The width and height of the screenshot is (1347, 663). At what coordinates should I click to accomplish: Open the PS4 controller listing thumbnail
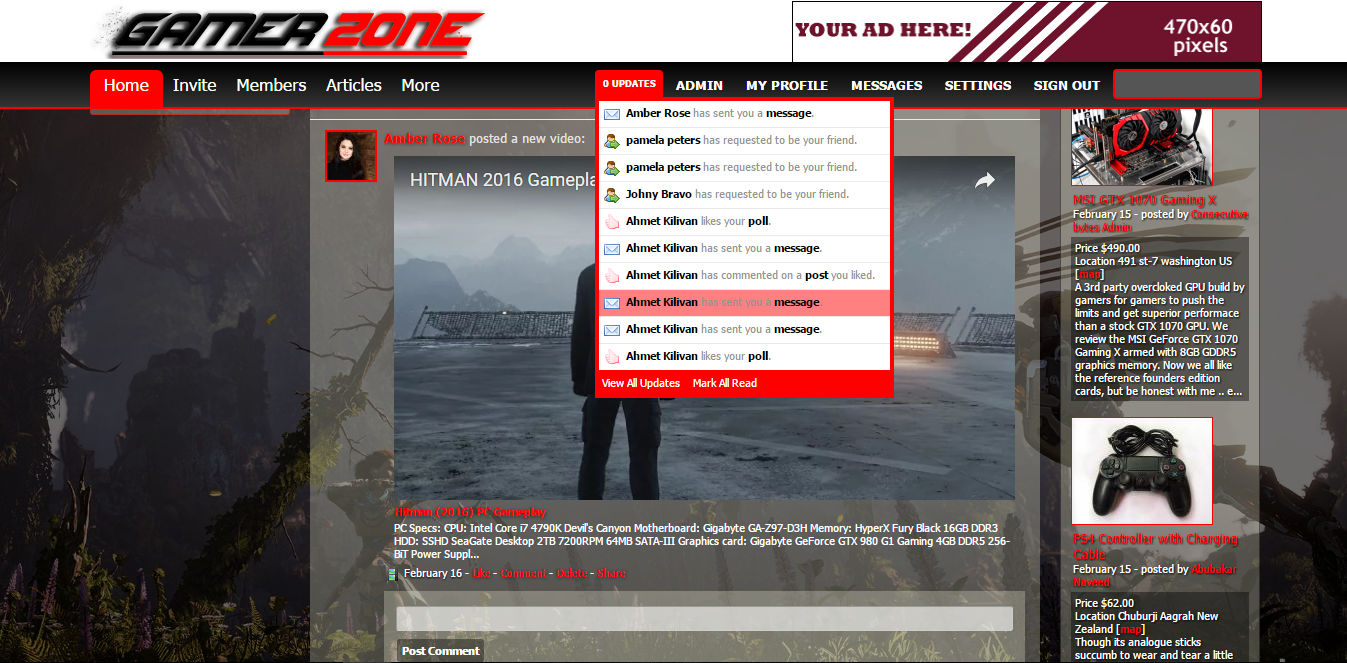1142,471
